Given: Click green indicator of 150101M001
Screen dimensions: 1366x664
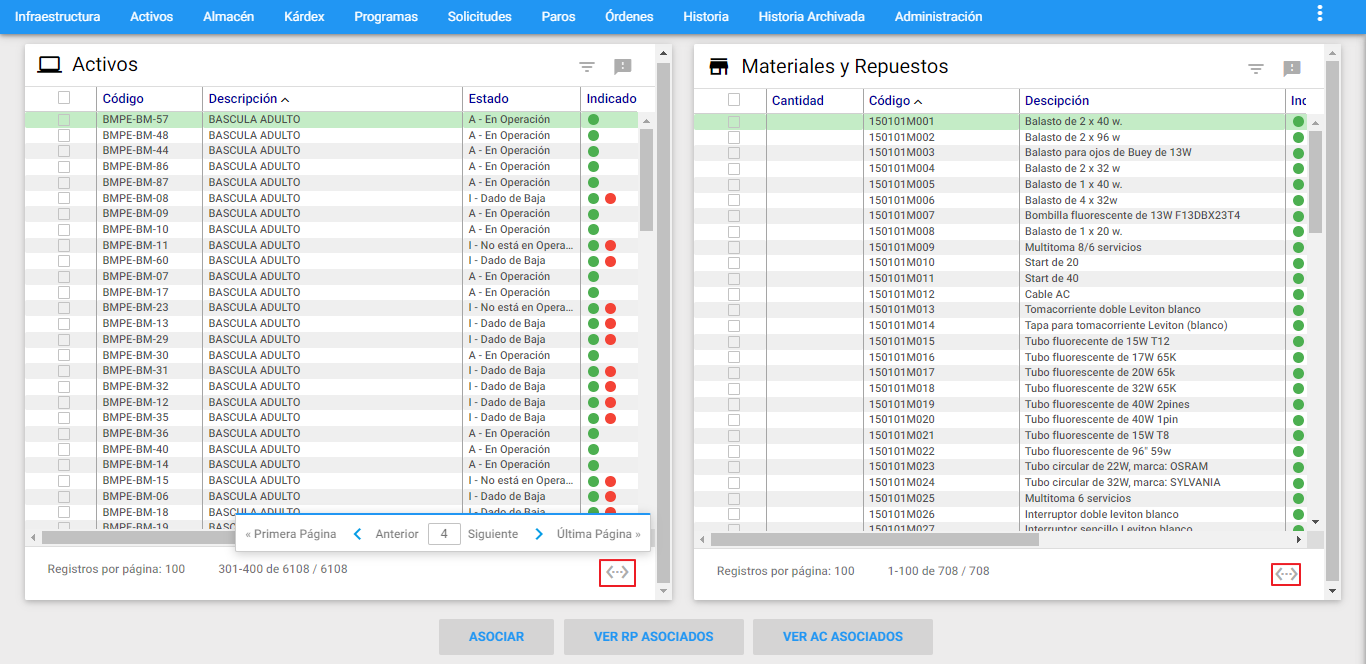Looking at the screenshot, I should pos(1298,122).
